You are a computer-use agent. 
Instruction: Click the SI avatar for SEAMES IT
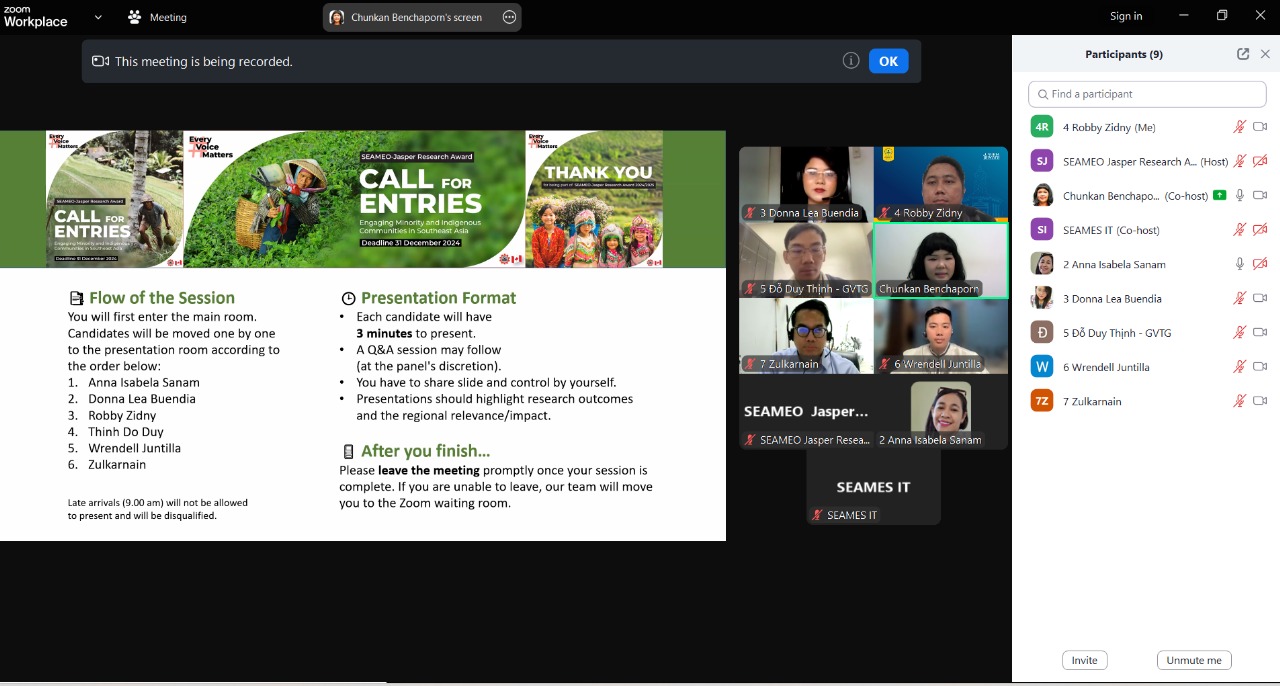click(1042, 230)
